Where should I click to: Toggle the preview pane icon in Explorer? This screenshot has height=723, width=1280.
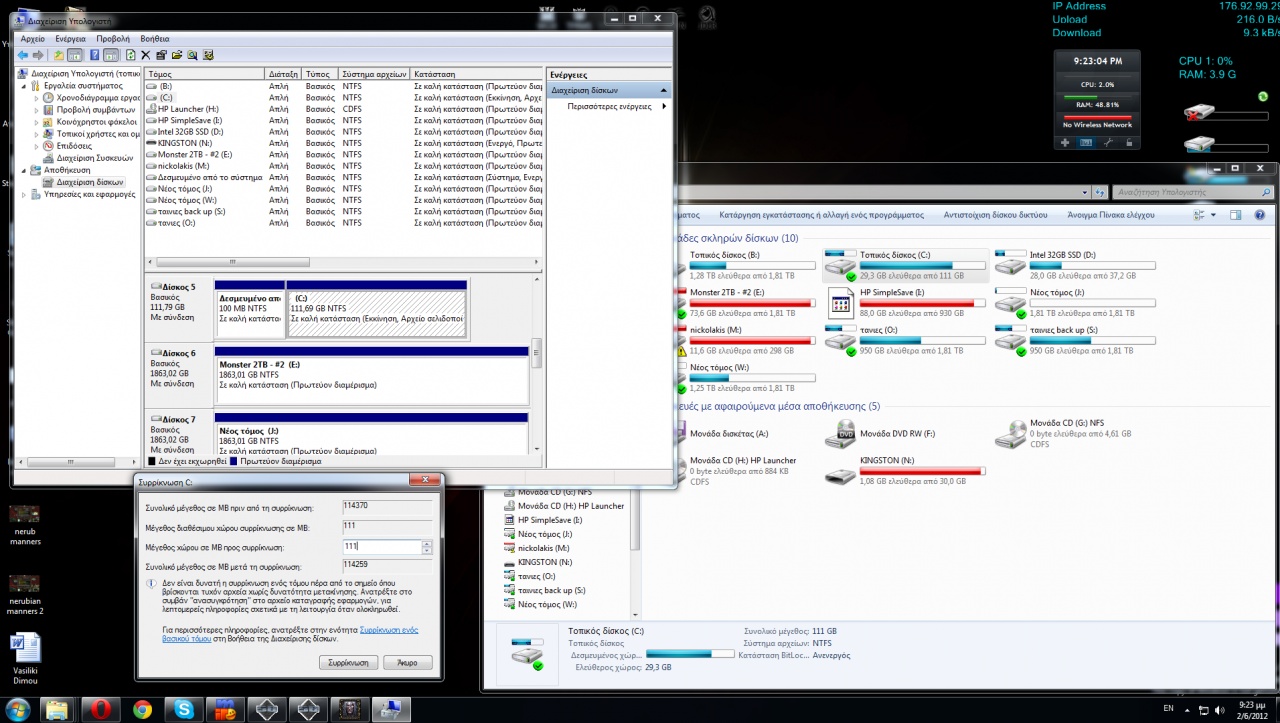[x=1235, y=215]
